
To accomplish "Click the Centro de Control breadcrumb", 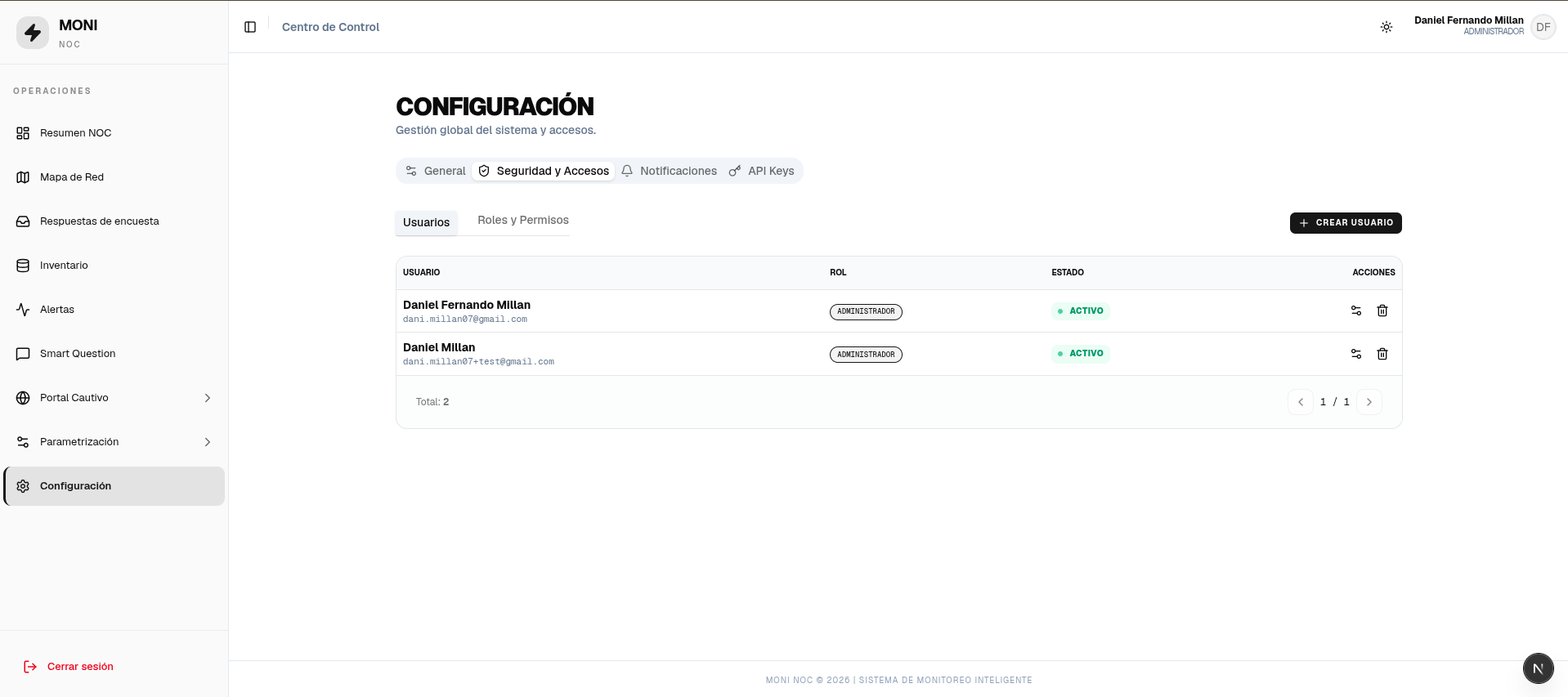I will coord(330,27).
